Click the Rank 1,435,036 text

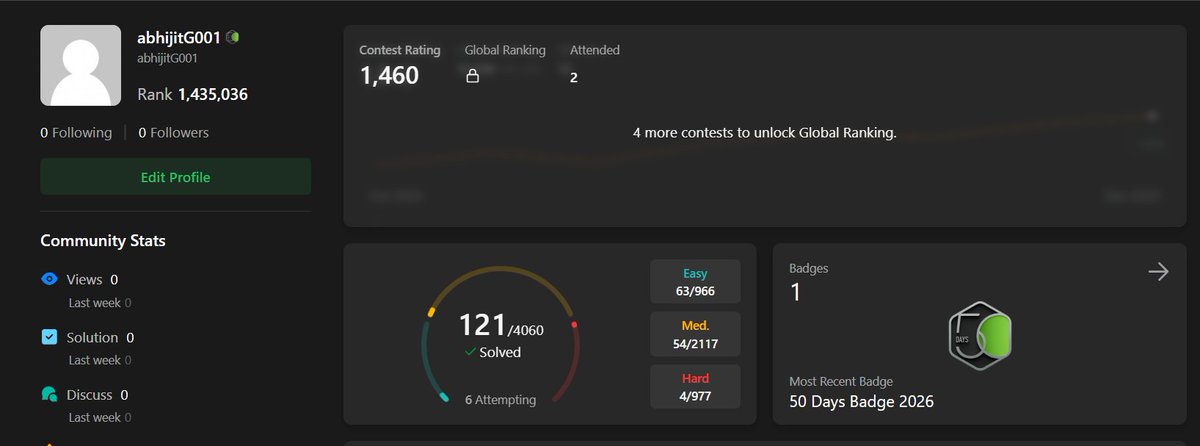[x=193, y=95]
